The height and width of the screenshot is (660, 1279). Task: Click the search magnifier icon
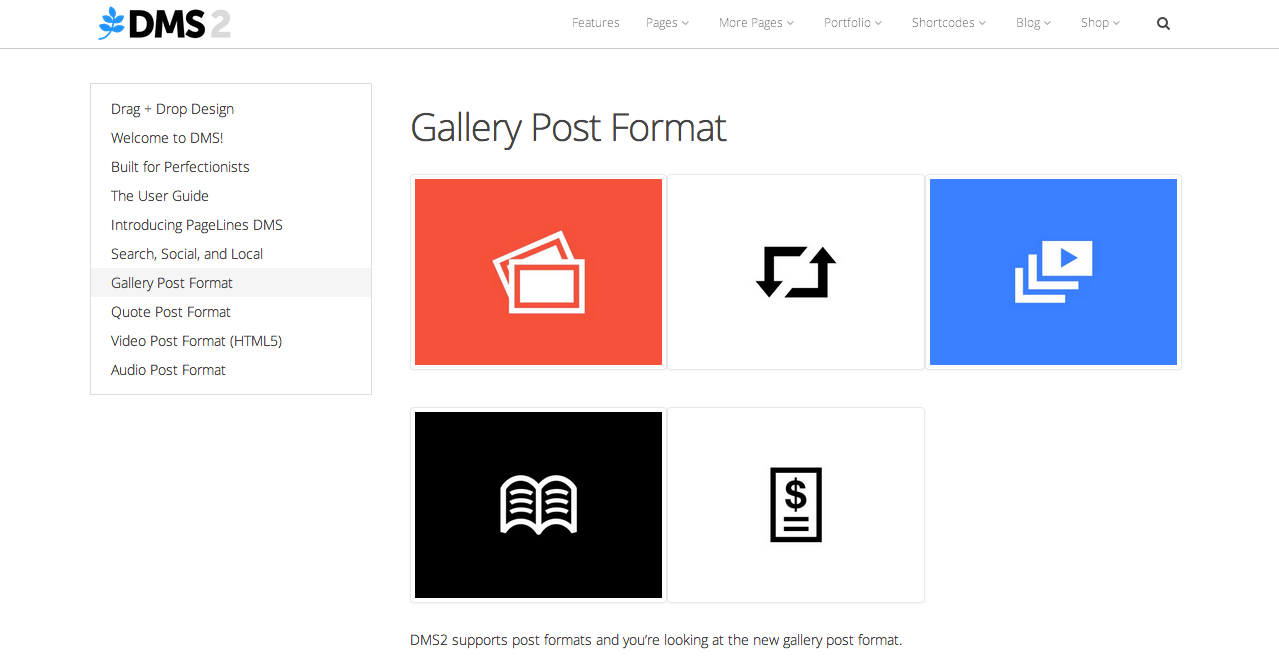click(1163, 23)
